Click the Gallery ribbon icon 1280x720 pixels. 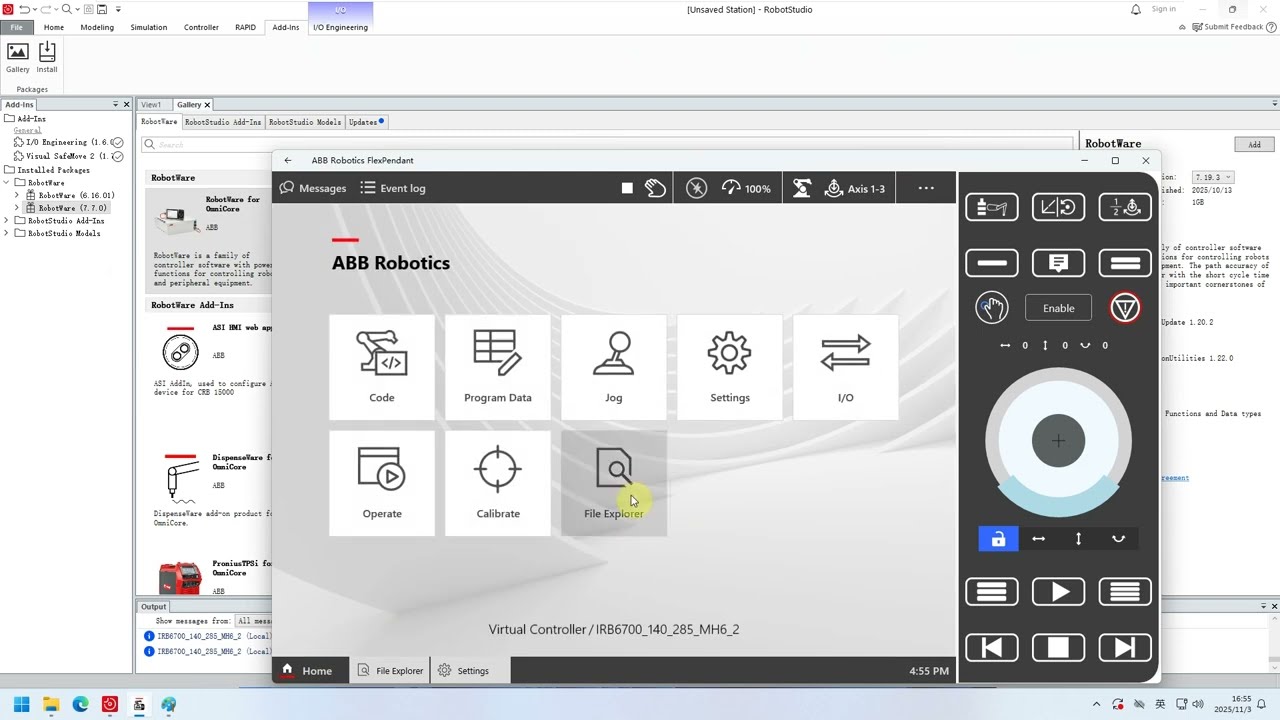[18, 58]
